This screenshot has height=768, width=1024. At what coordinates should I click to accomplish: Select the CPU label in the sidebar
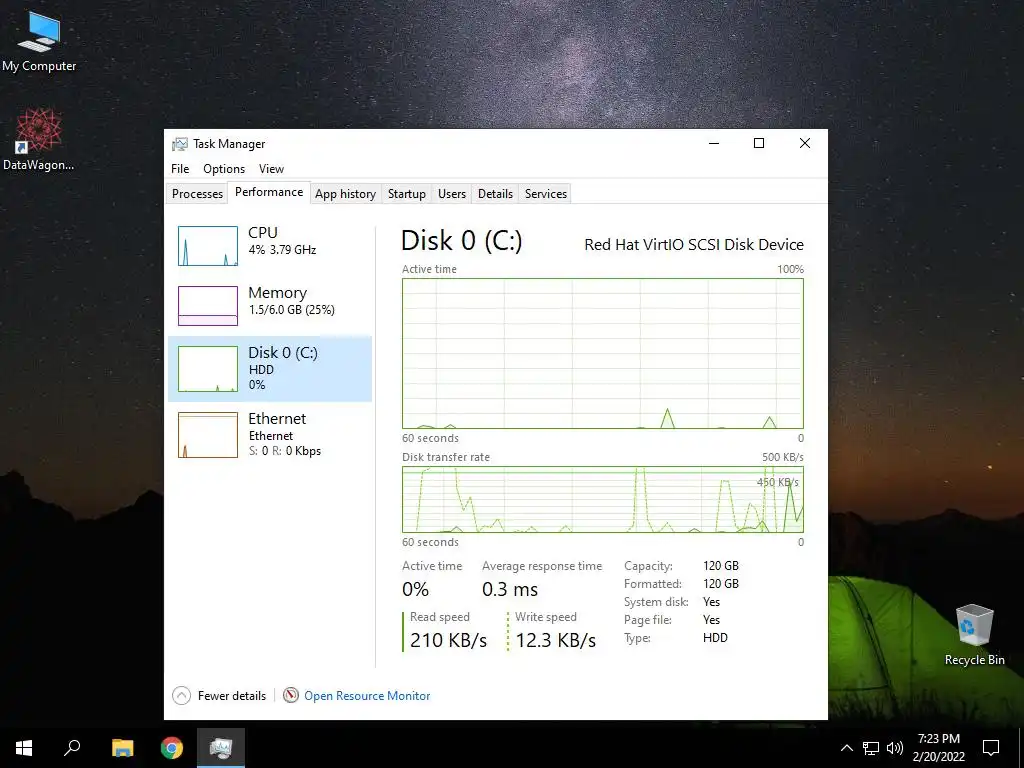(x=263, y=232)
